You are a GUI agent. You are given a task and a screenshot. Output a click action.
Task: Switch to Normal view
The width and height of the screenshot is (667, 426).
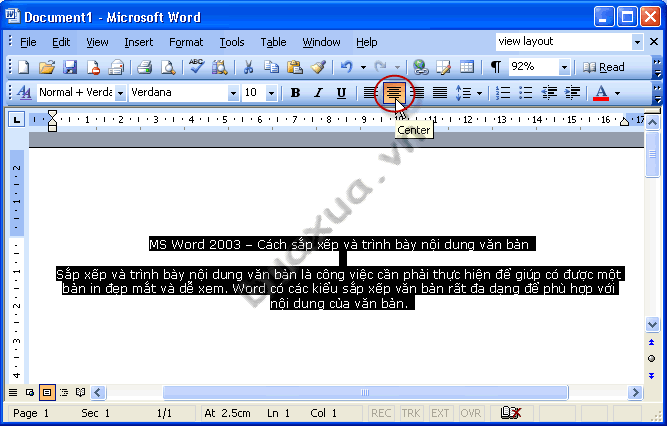[13, 392]
